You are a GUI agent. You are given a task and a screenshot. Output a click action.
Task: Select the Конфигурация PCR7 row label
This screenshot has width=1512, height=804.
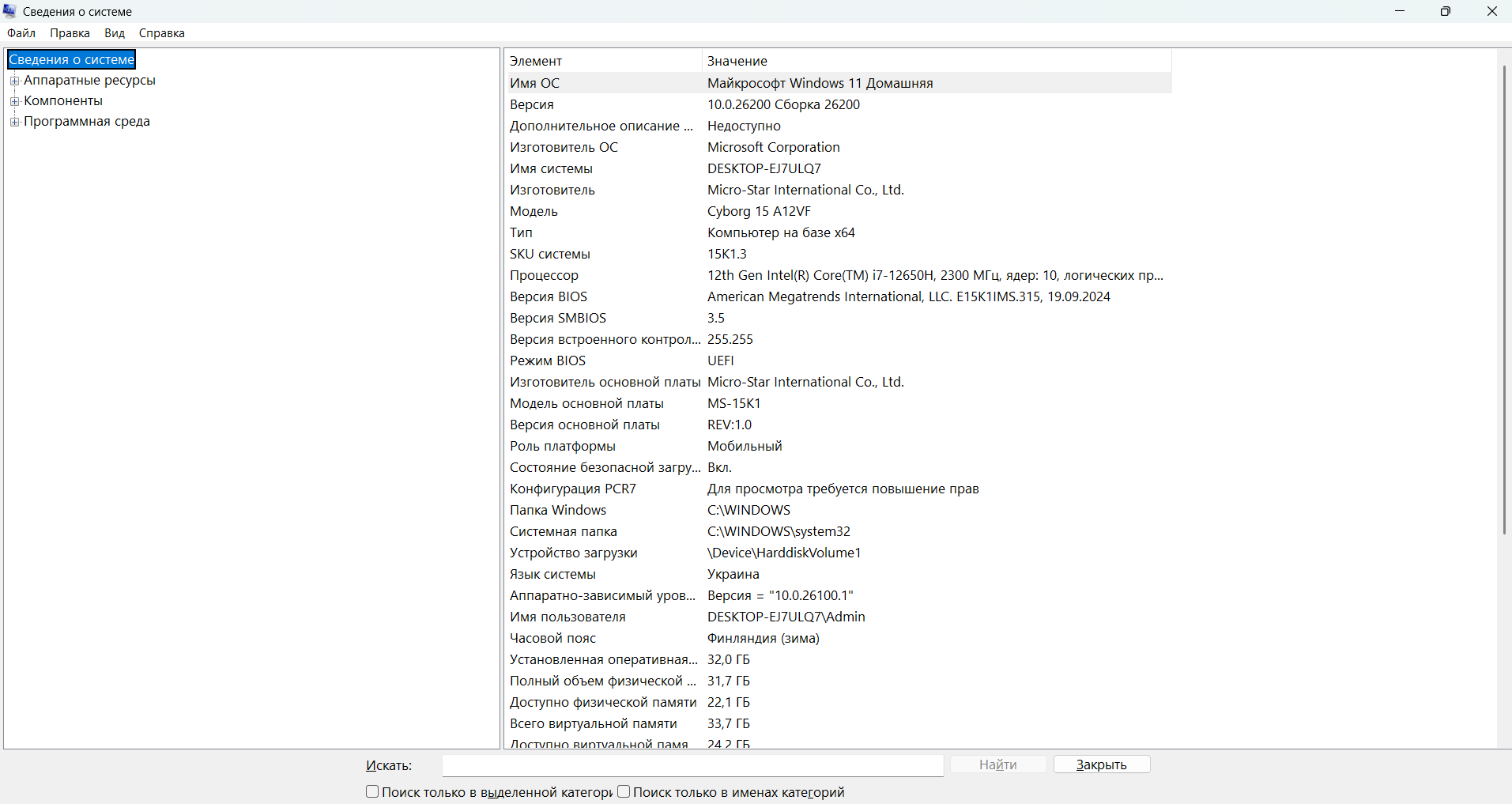point(573,489)
